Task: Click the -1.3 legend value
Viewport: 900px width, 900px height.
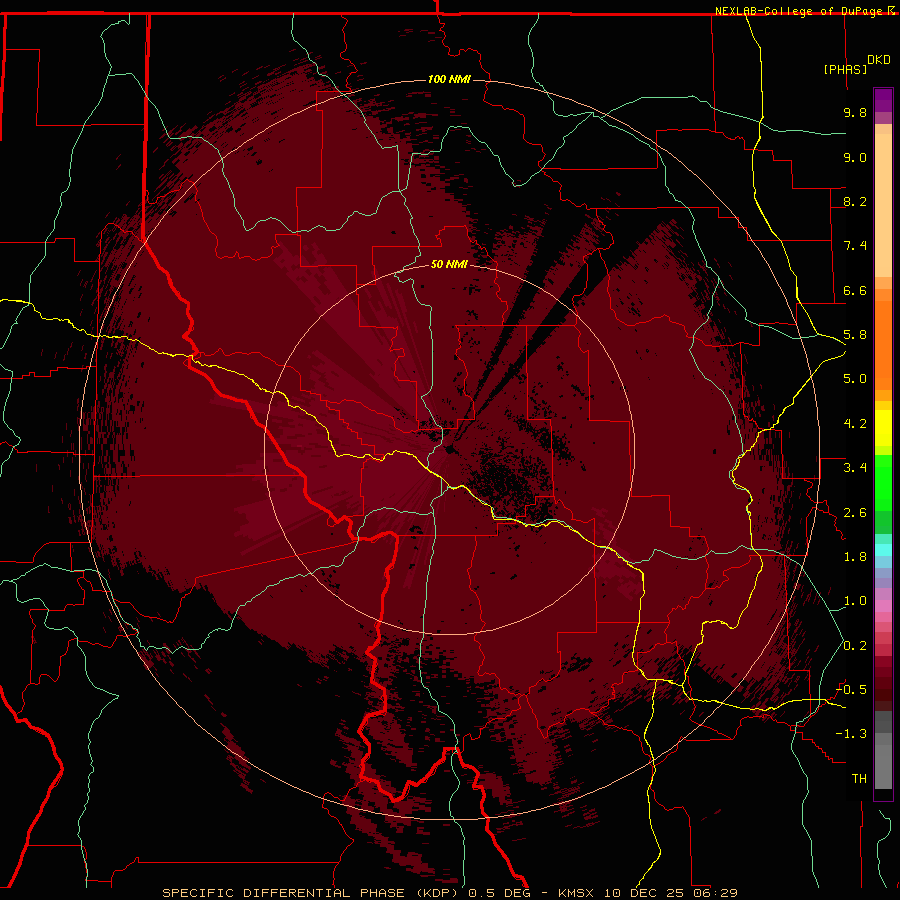Action: coord(851,734)
